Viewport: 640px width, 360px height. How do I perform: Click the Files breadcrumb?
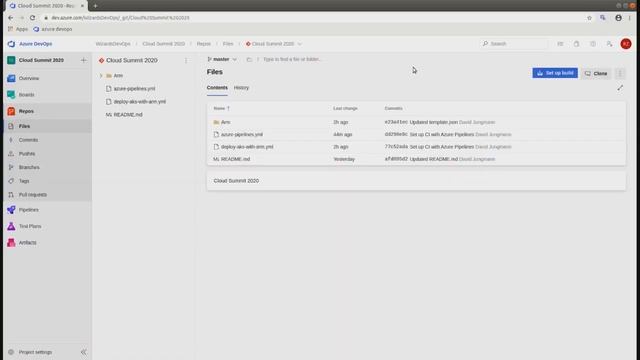coord(228,44)
